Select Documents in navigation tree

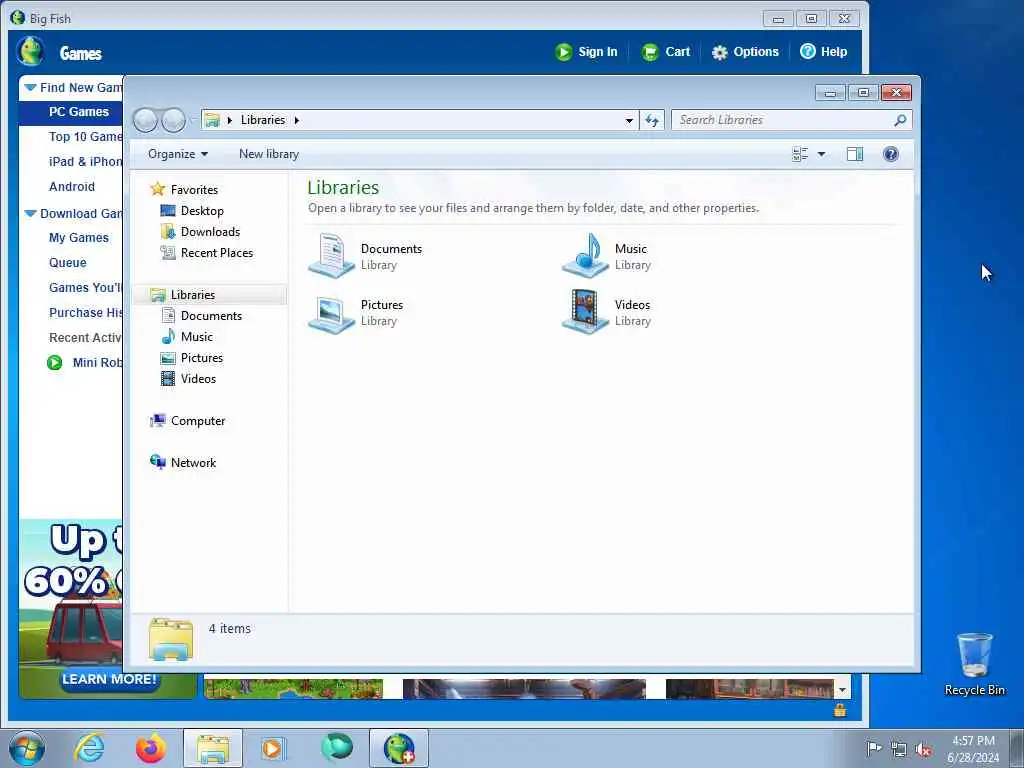click(x=211, y=315)
